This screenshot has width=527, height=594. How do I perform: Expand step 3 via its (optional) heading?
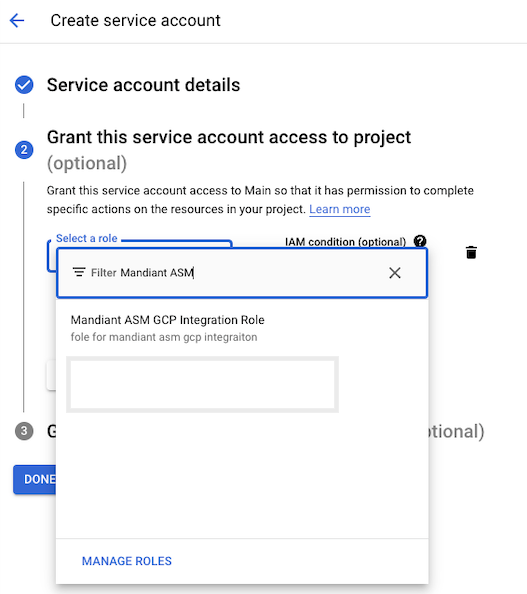click(x=456, y=431)
